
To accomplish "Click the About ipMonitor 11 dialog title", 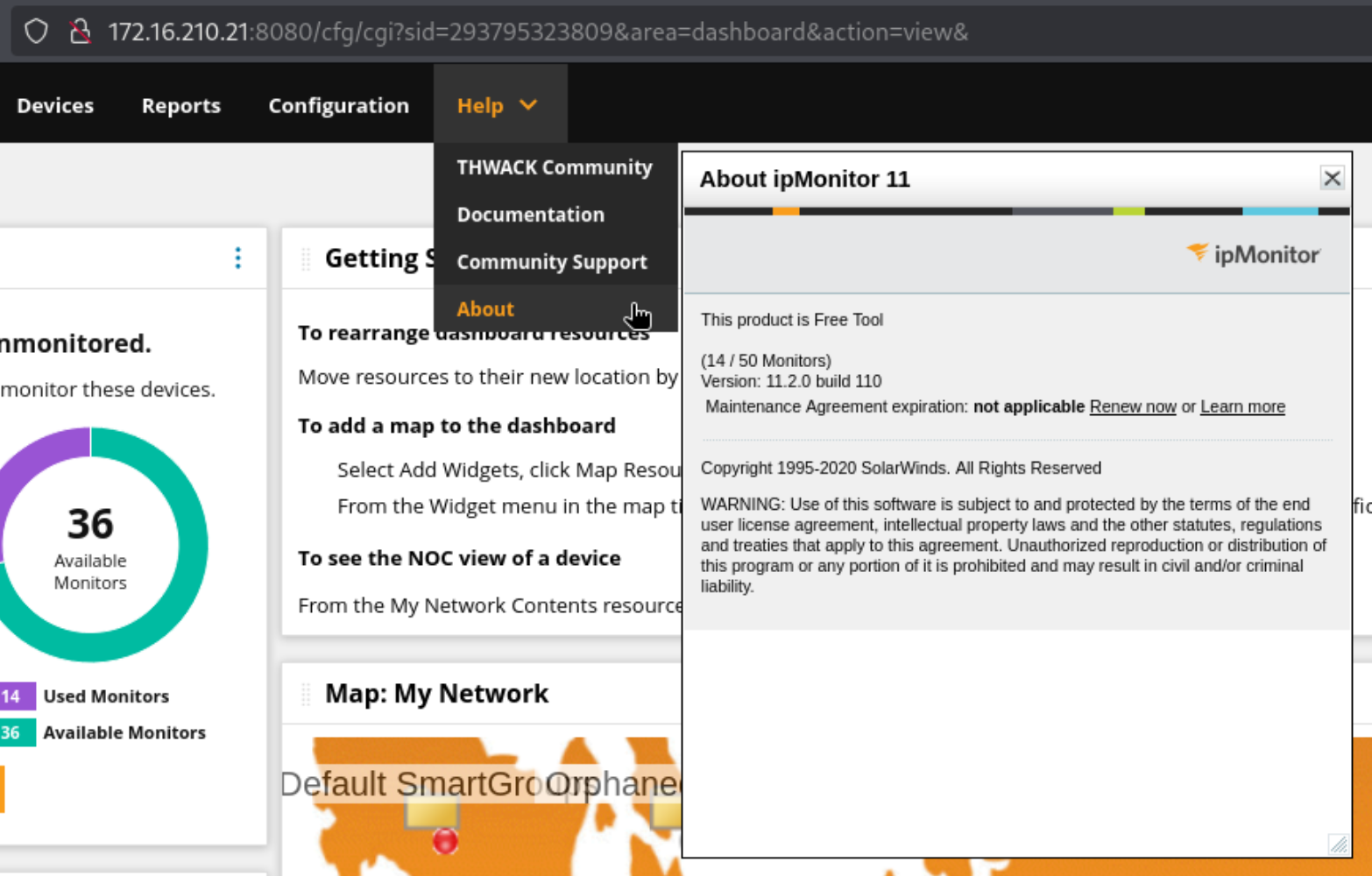I will click(x=804, y=179).
